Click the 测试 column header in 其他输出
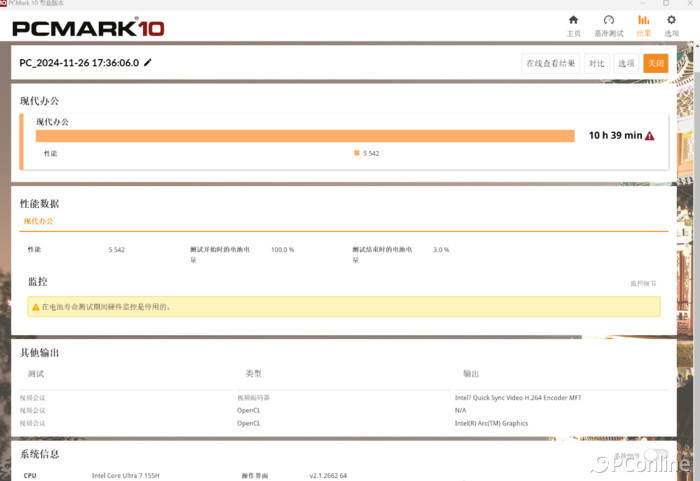The height and width of the screenshot is (481, 700). [36, 374]
